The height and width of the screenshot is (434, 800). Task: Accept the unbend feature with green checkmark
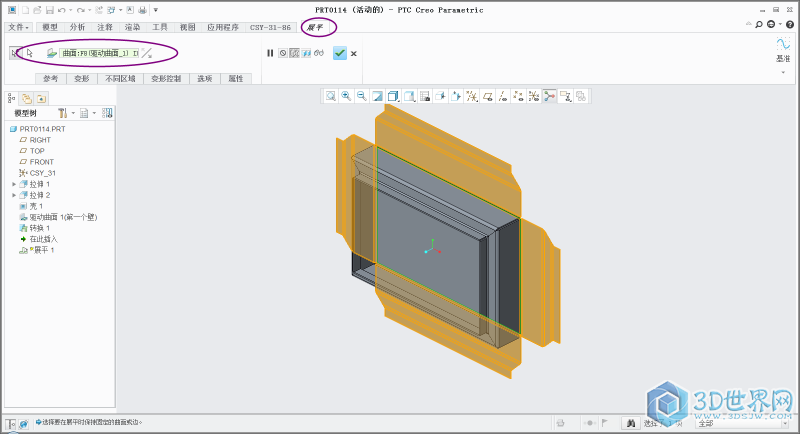coord(340,53)
